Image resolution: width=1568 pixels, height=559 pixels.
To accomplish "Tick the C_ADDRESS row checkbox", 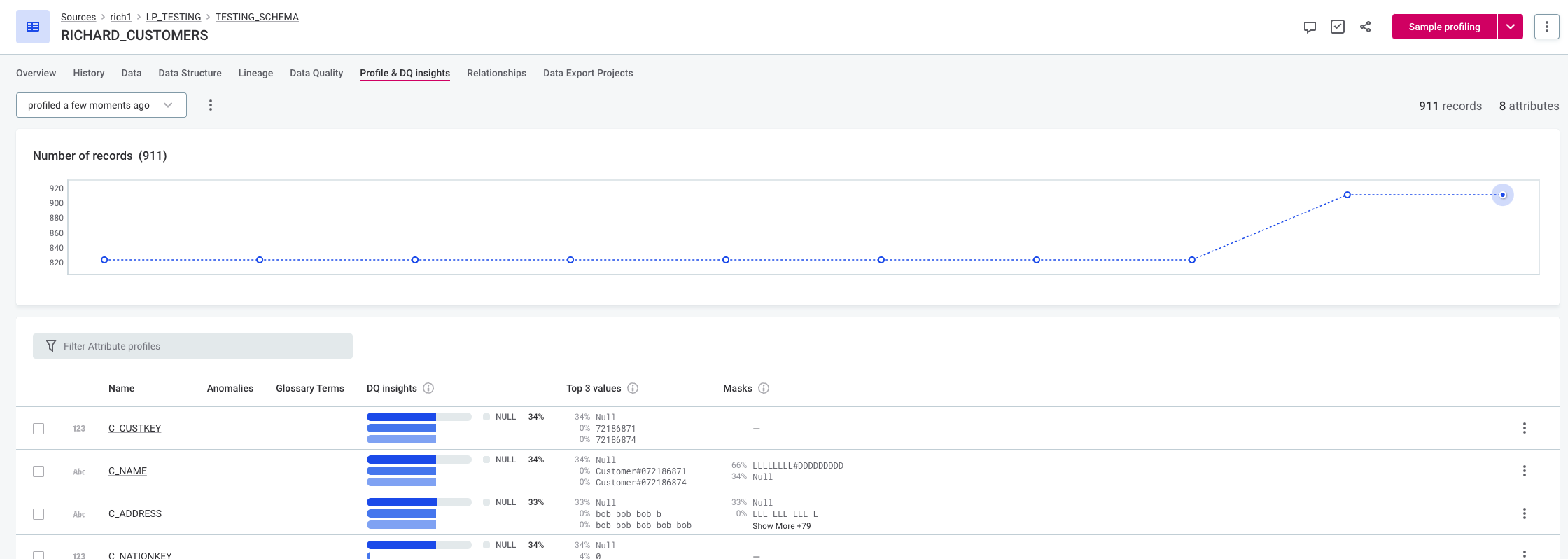I will (x=38, y=514).
